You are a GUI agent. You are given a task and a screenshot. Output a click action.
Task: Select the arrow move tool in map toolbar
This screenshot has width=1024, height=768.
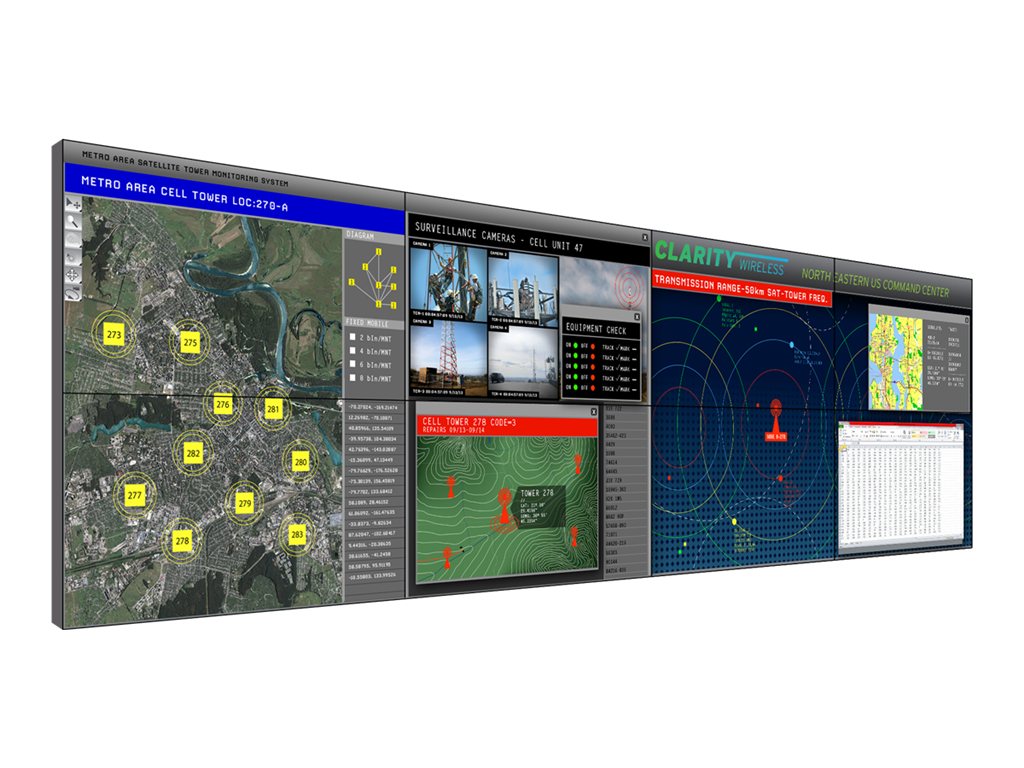point(73,204)
